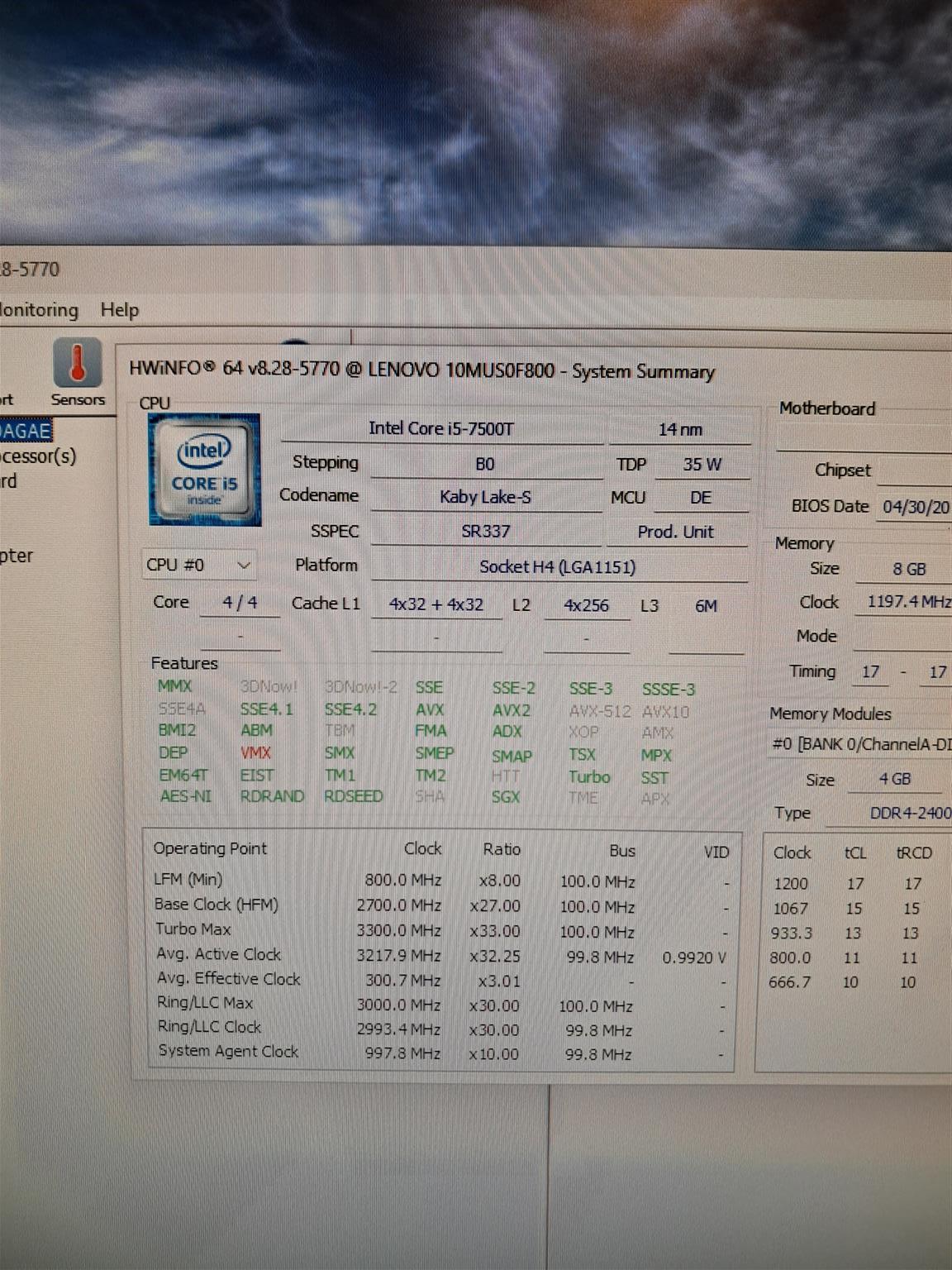Viewport: 952px width, 1270px height.
Task: Click the Kaby Lake-S codename field
Action: pyautogui.click(x=485, y=497)
